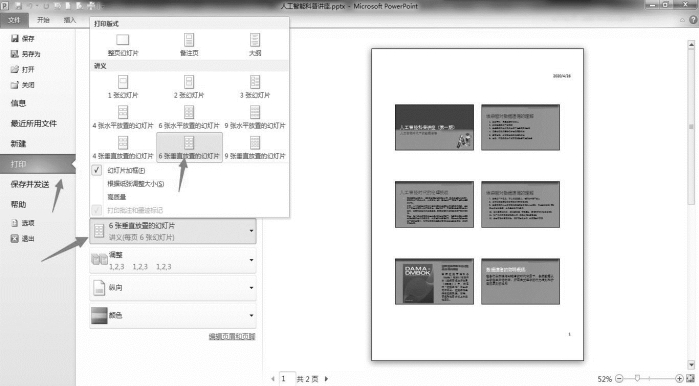This screenshot has height=386, width=699.
Task: Click the zoom to fit page icon
Action: (691, 378)
